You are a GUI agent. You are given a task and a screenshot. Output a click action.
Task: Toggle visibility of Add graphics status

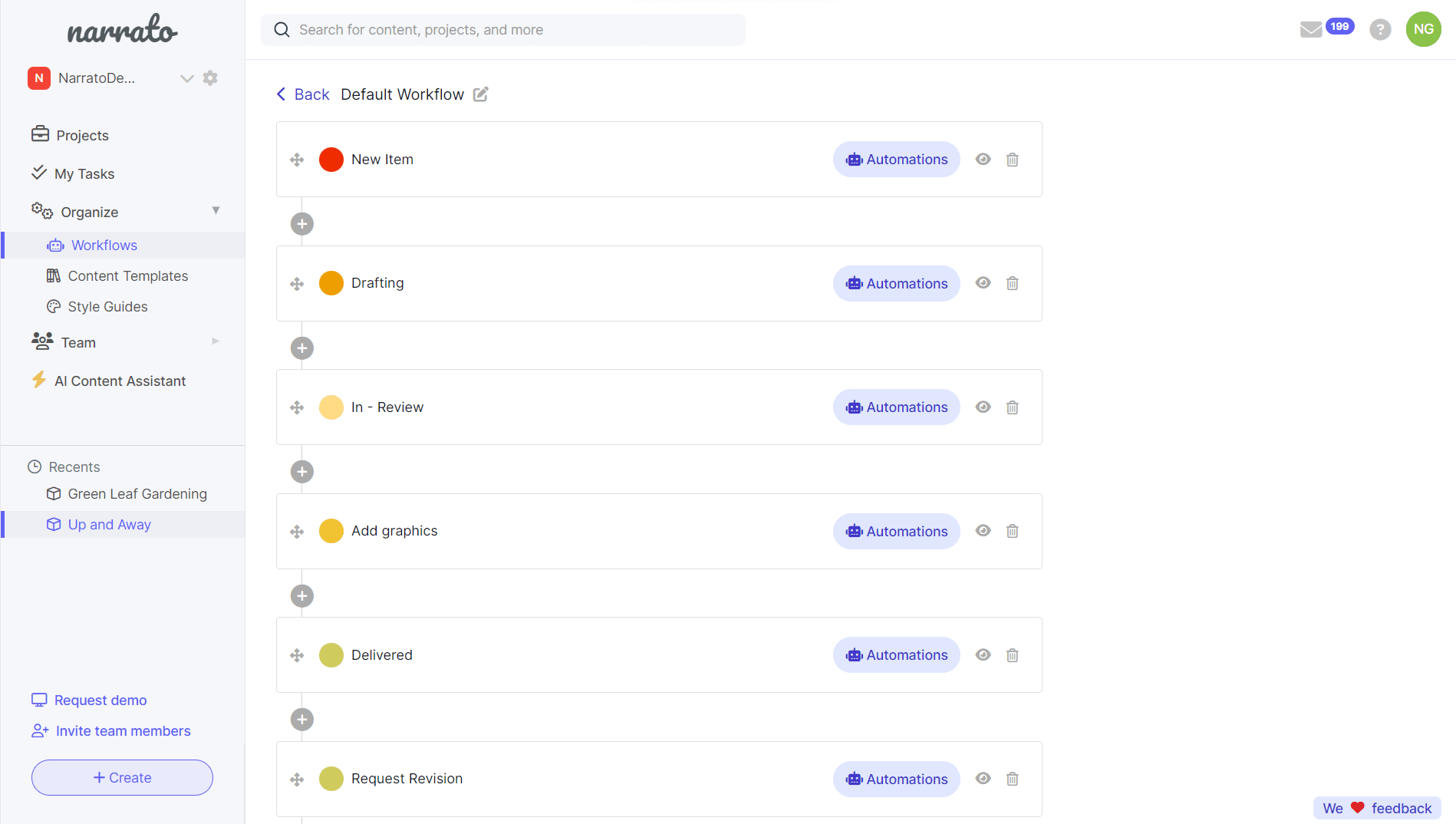tap(983, 530)
